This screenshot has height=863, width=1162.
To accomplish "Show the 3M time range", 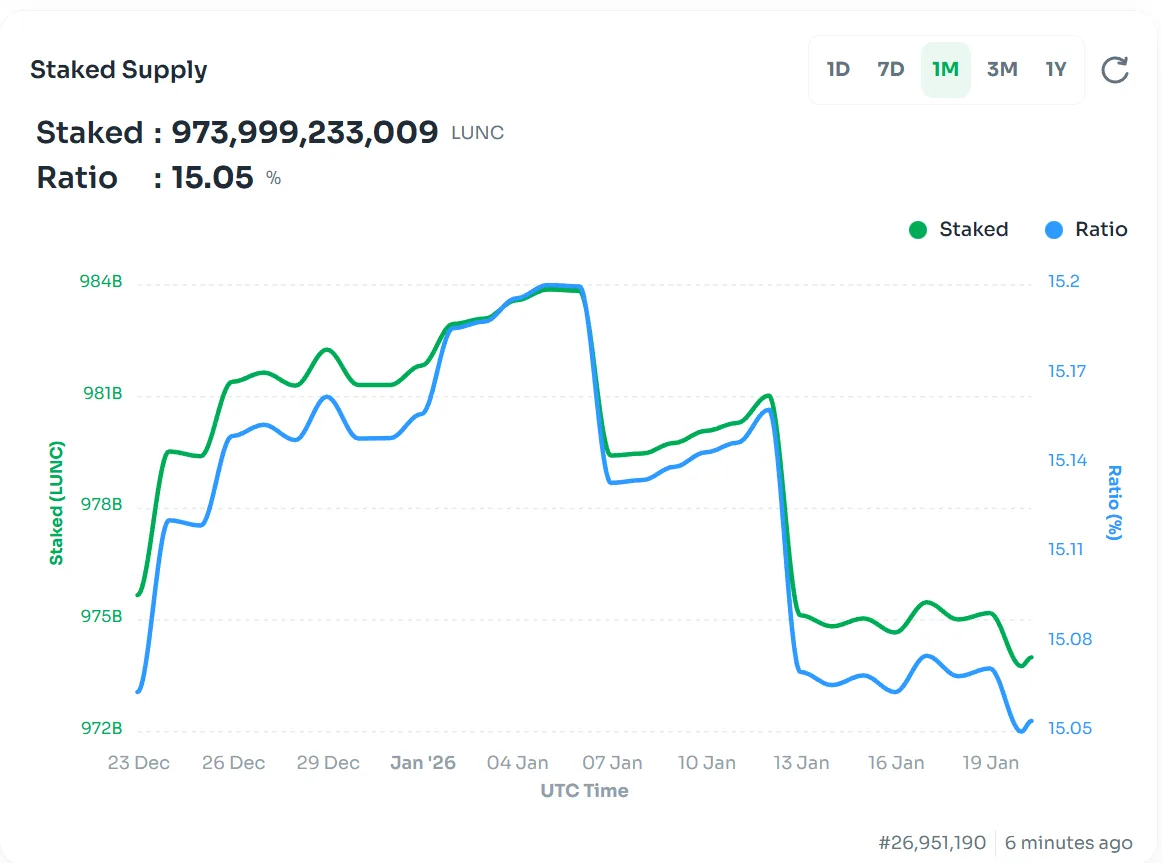I will tap(1001, 70).
